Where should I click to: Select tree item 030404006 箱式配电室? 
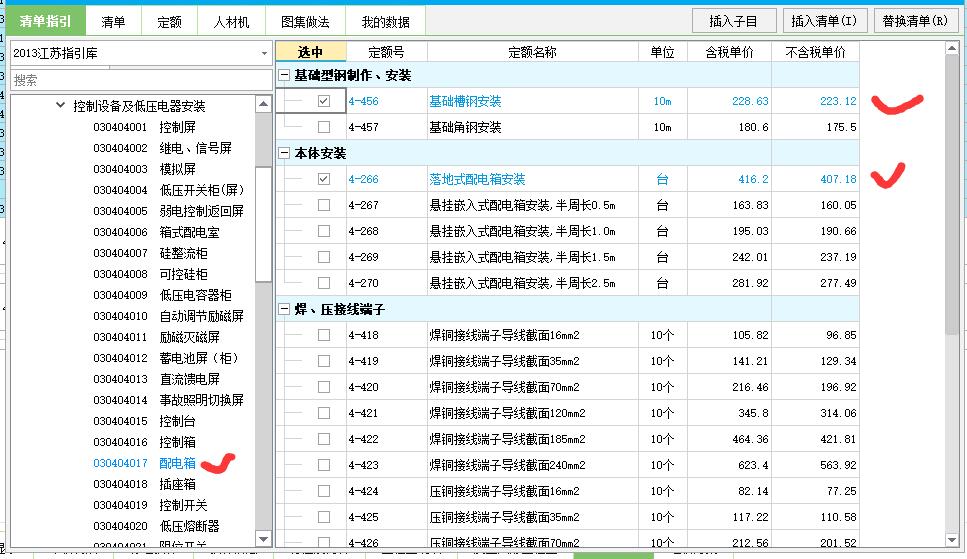pyautogui.click(x=156, y=232)
